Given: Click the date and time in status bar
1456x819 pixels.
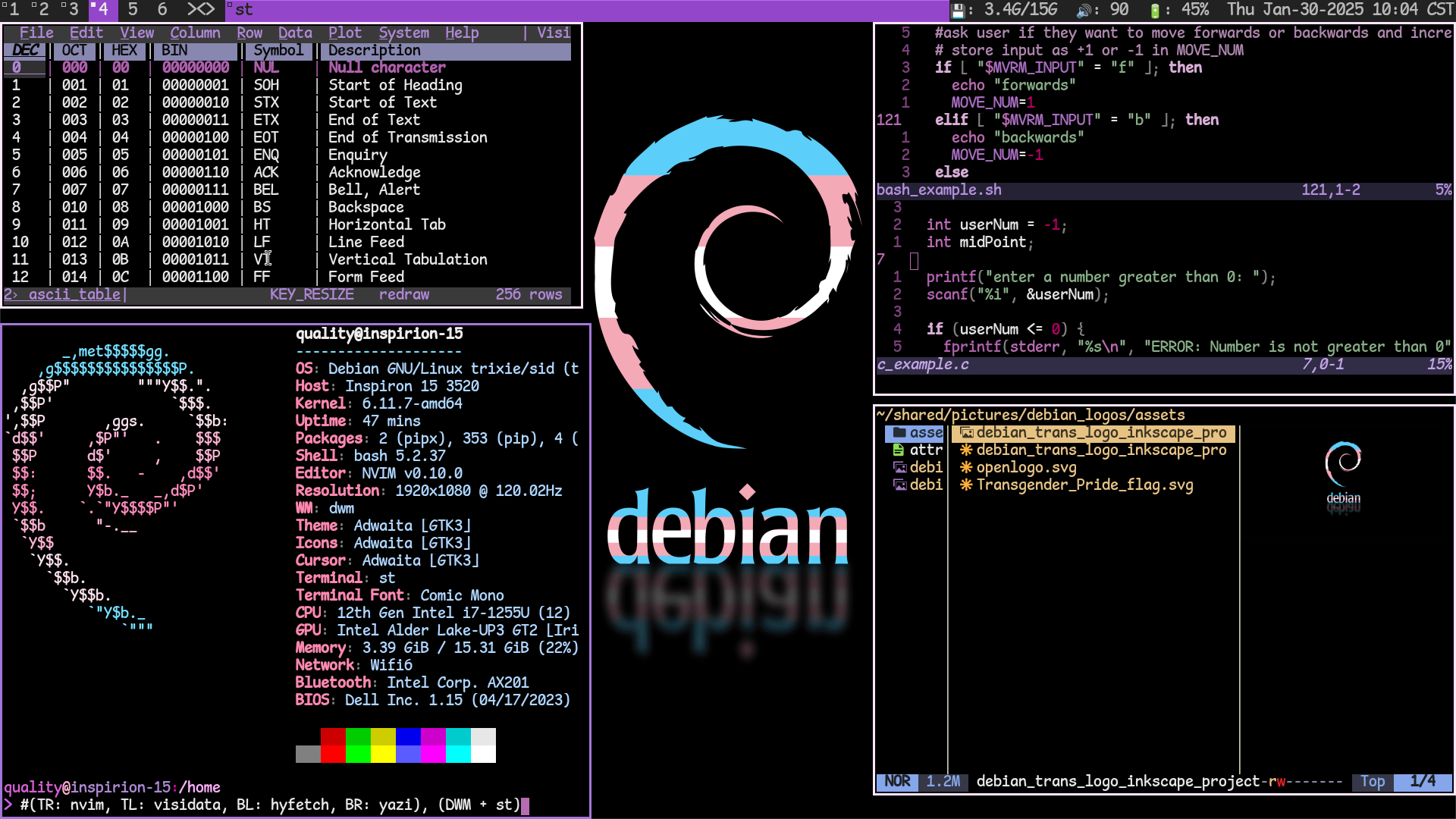Looking at the screenshot, I should coord(1339,10).
